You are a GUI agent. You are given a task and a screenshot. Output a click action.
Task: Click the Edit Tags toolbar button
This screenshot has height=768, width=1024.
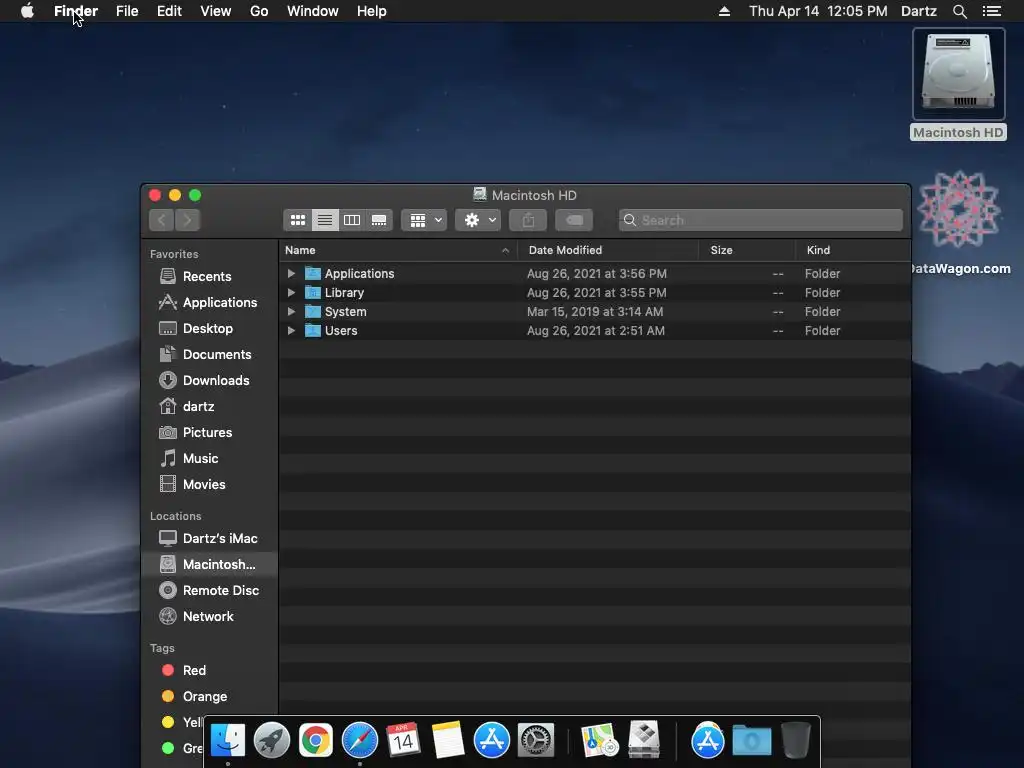[575, 220]
